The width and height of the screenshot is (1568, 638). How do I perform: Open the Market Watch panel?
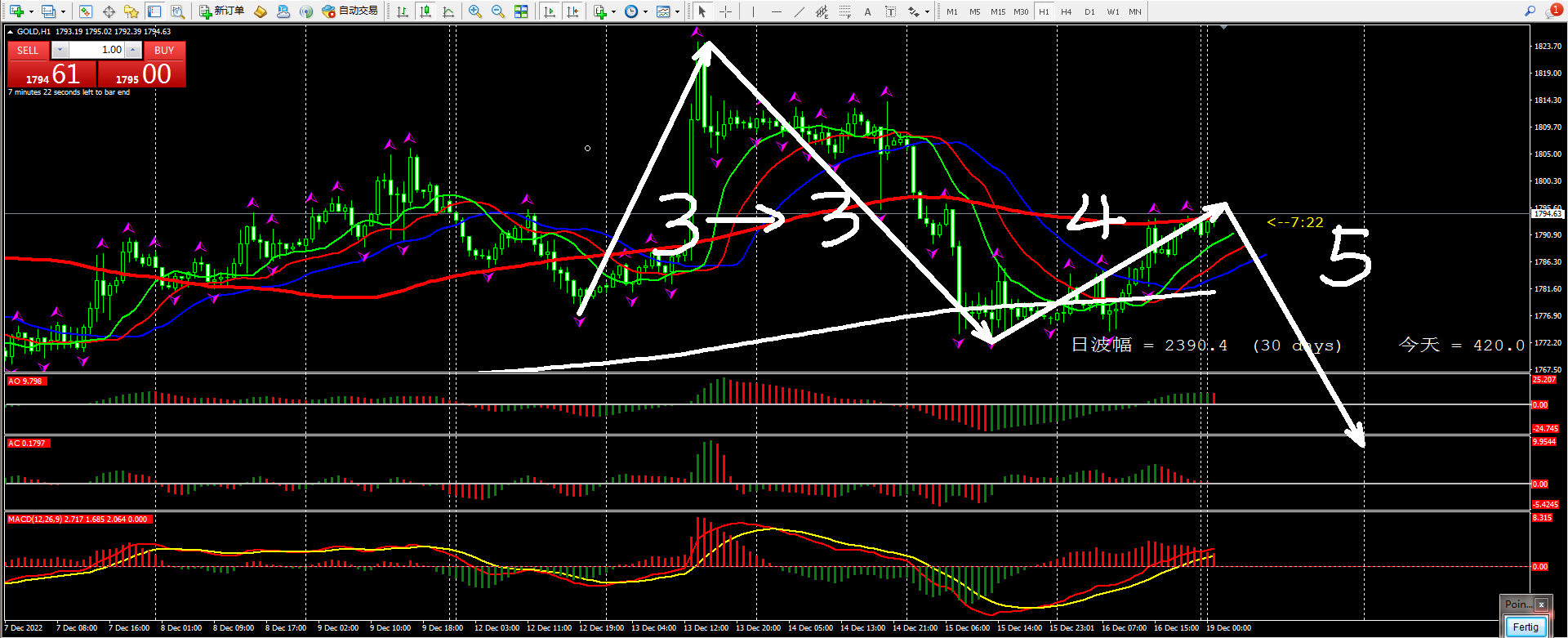pyautogui.click(x=86, y=11)
